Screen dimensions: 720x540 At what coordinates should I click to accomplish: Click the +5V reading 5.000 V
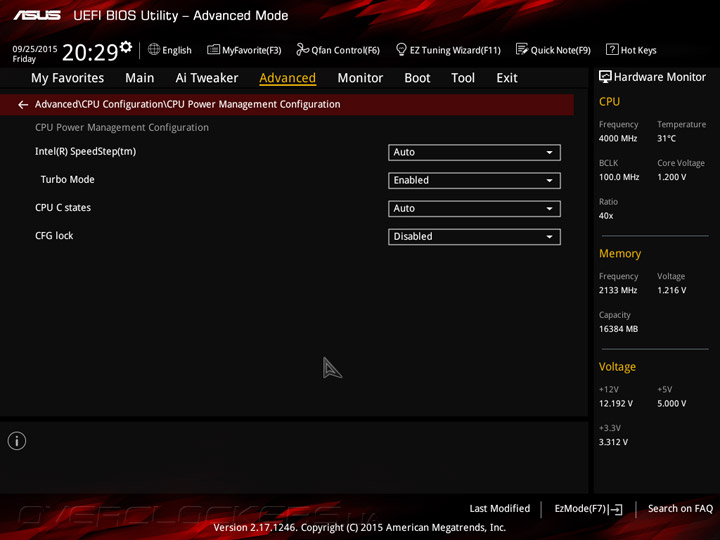click(671, 403)
